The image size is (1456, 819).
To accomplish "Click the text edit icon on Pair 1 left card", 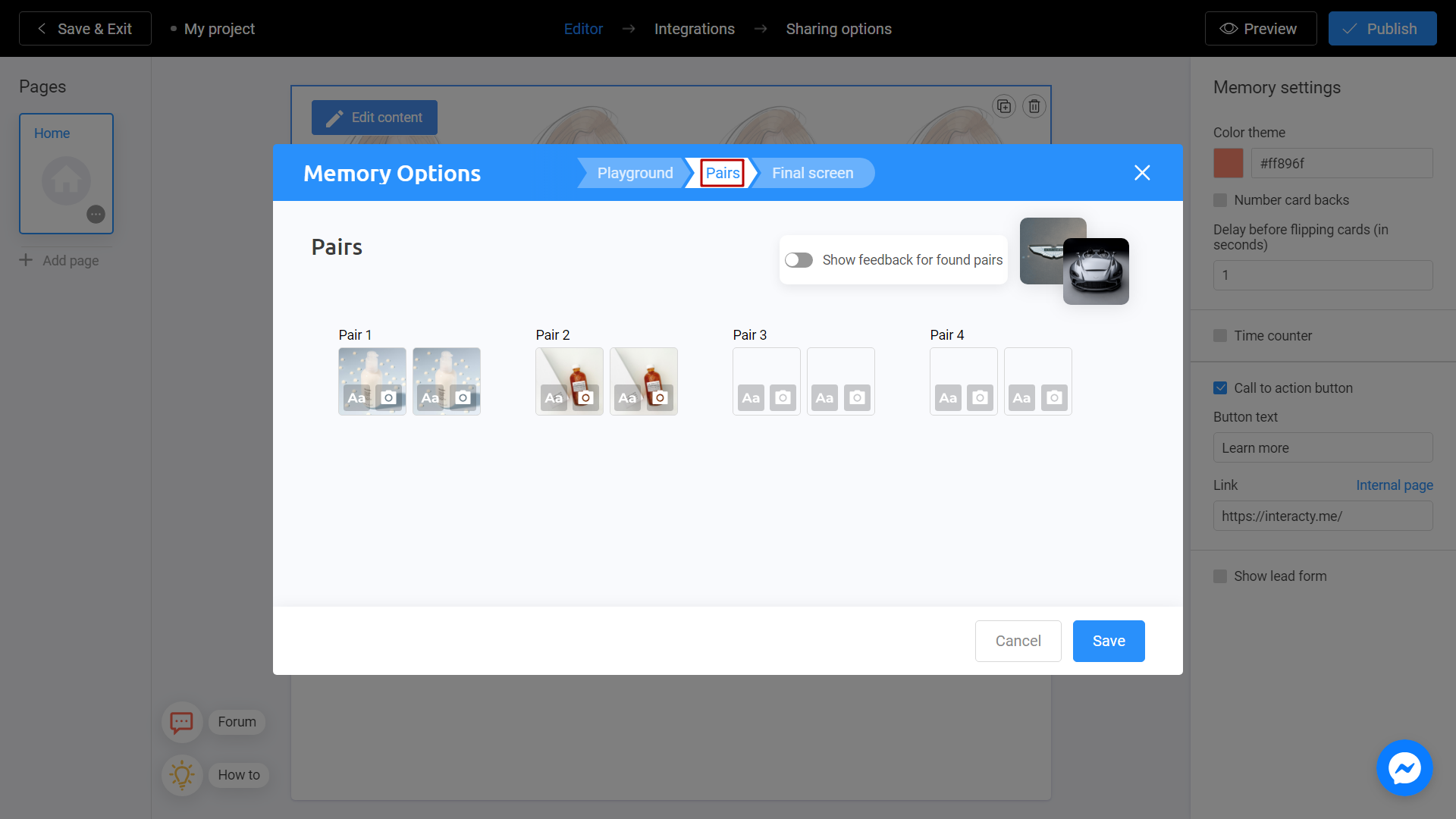I will click(x=357, y=397).
